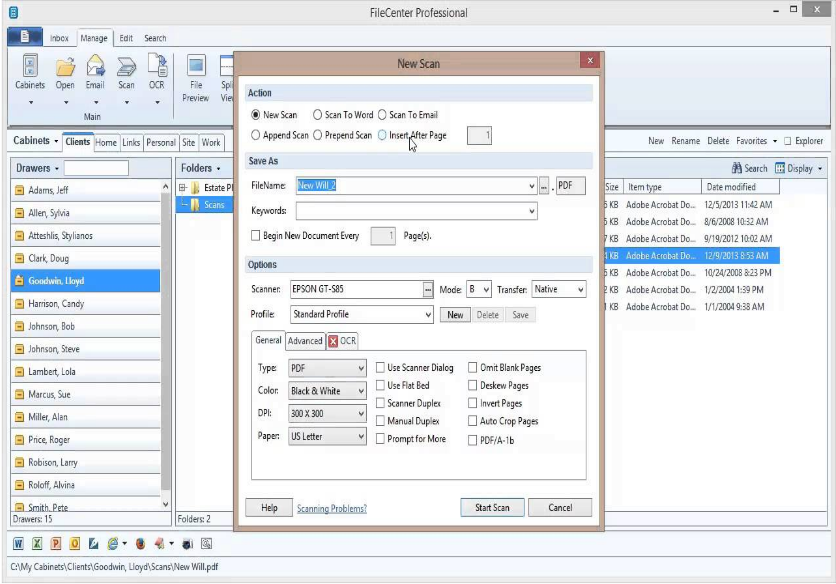Enable Scanner Duplex checkbox
Screen dimensions: 836x584
click(380, 403)
